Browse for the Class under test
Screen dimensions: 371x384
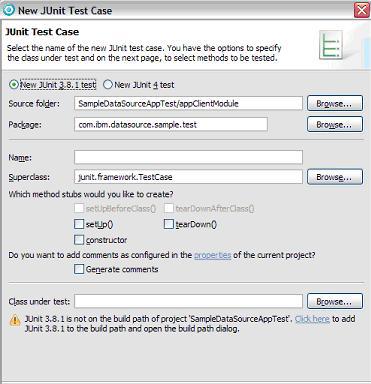coord(335,302)
